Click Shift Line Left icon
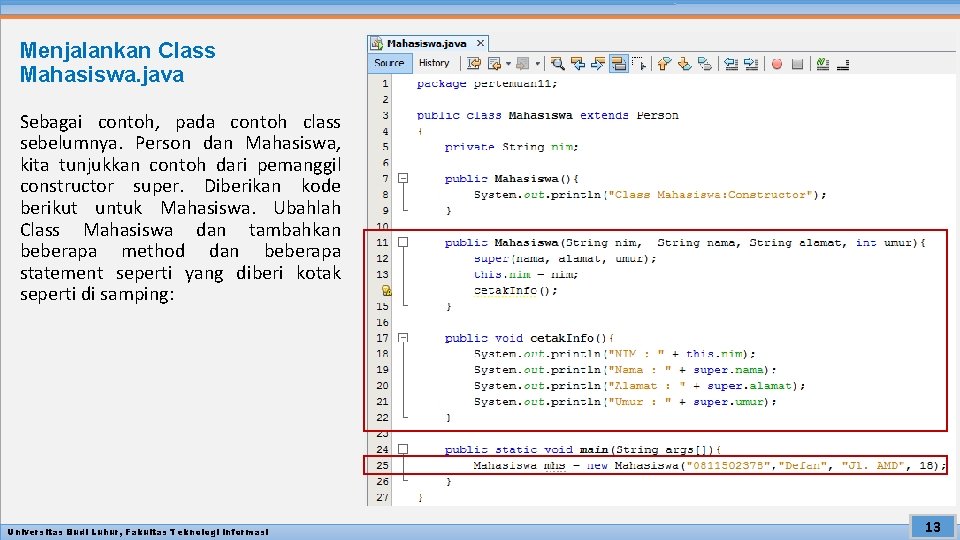This screenshot has height=540, width=960. (x=730, y=63)
